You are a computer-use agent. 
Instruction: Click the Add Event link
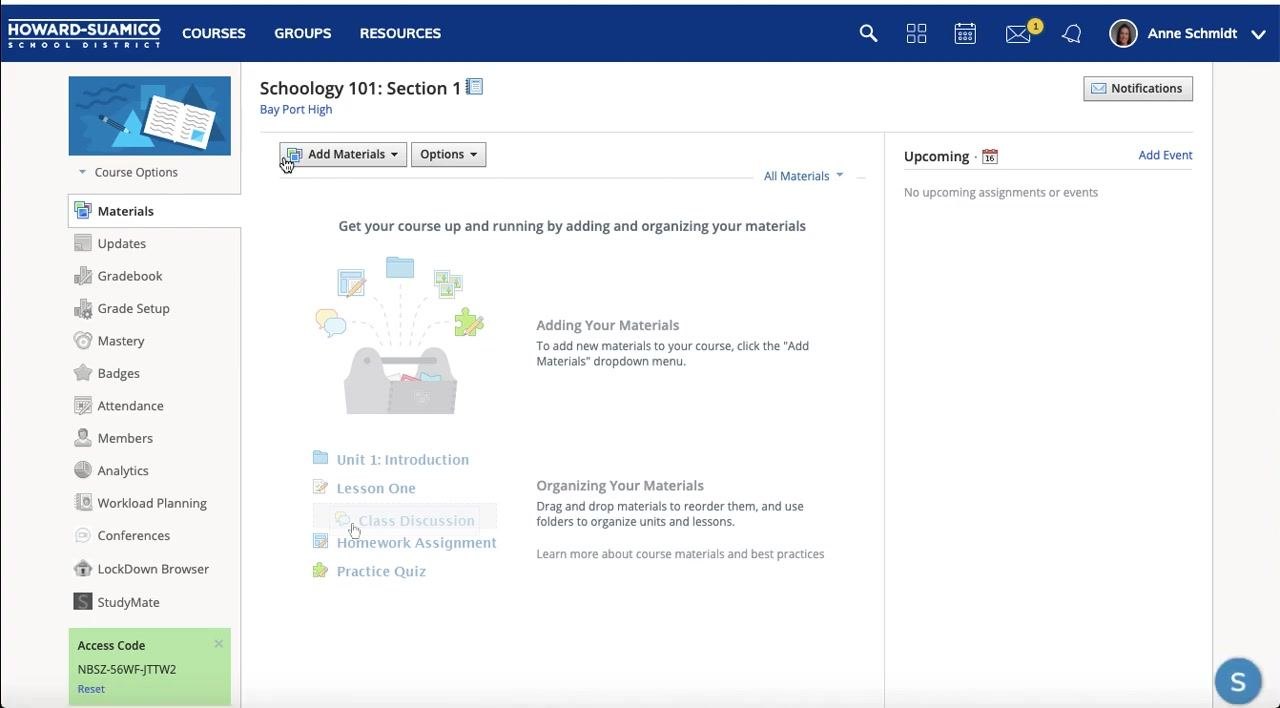tap(1165, 155)
